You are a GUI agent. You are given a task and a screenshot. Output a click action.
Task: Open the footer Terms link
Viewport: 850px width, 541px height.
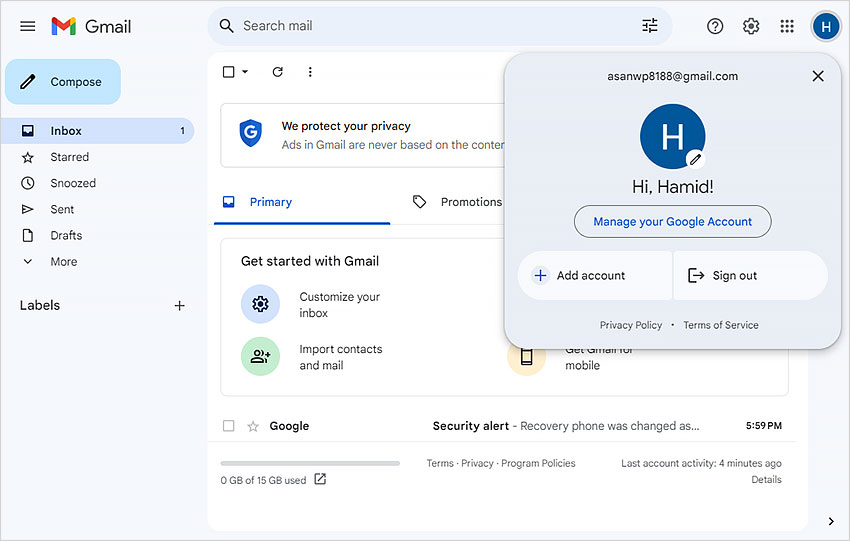tap(440, 463)
